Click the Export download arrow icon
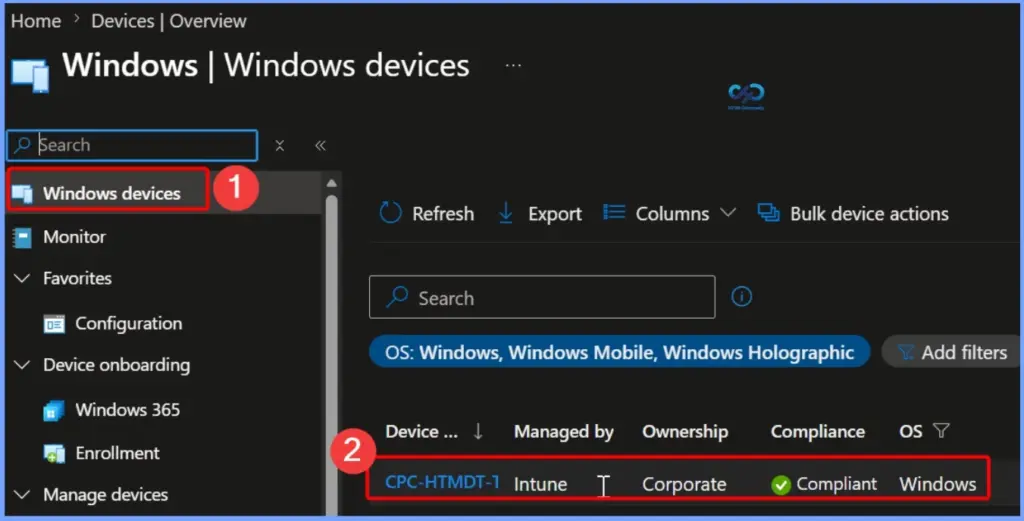 tap(505, 213)
